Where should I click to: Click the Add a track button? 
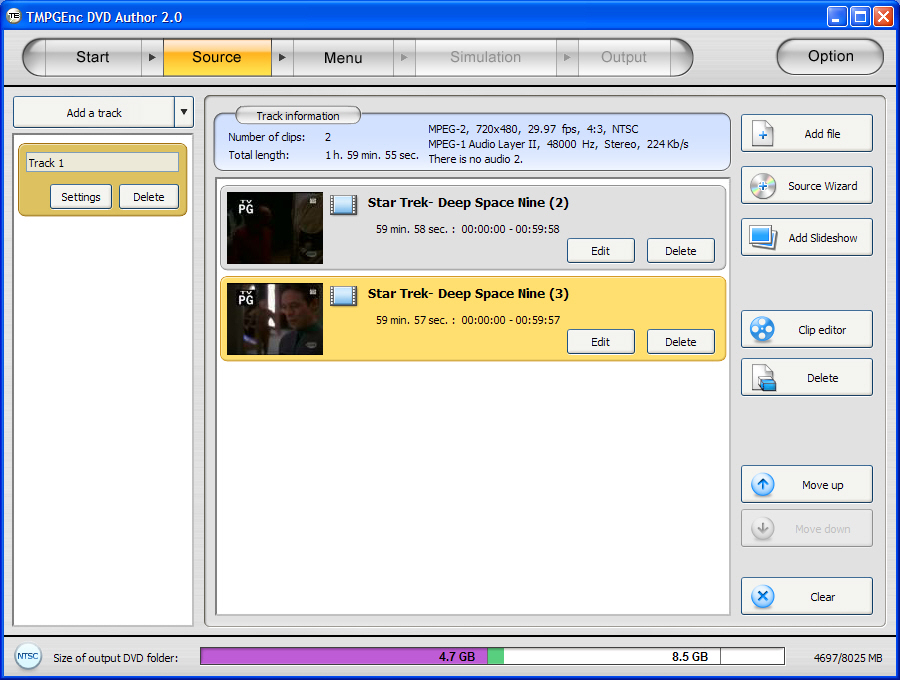coord(94,112)
